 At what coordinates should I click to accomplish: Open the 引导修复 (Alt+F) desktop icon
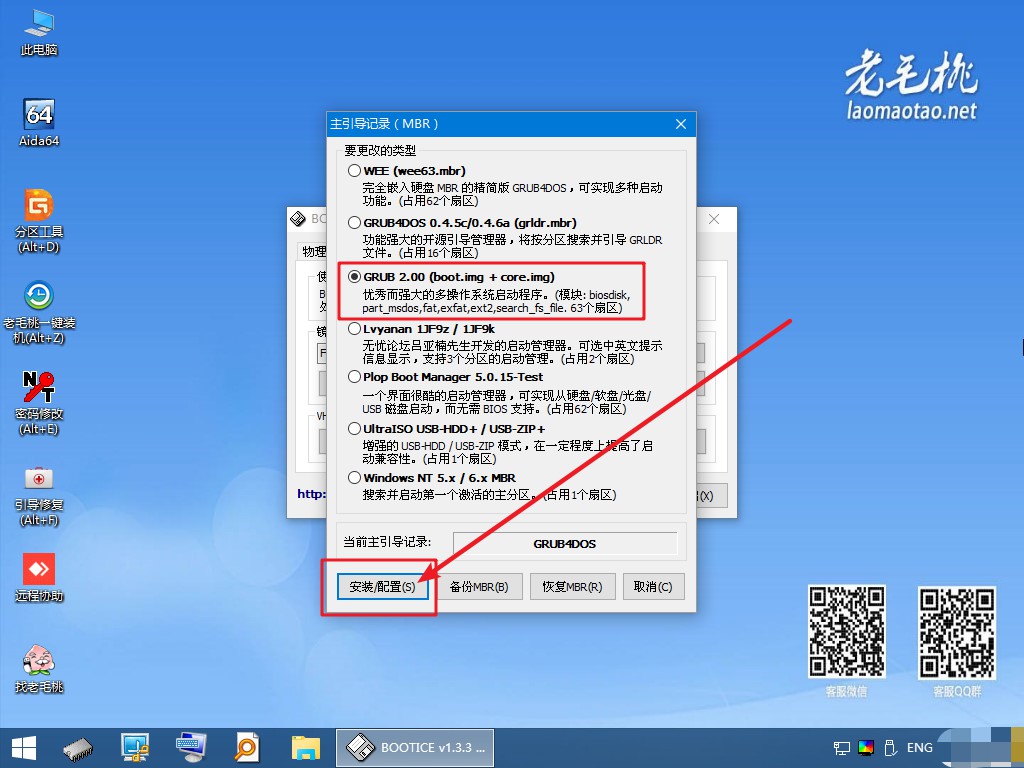pos(39,494)
